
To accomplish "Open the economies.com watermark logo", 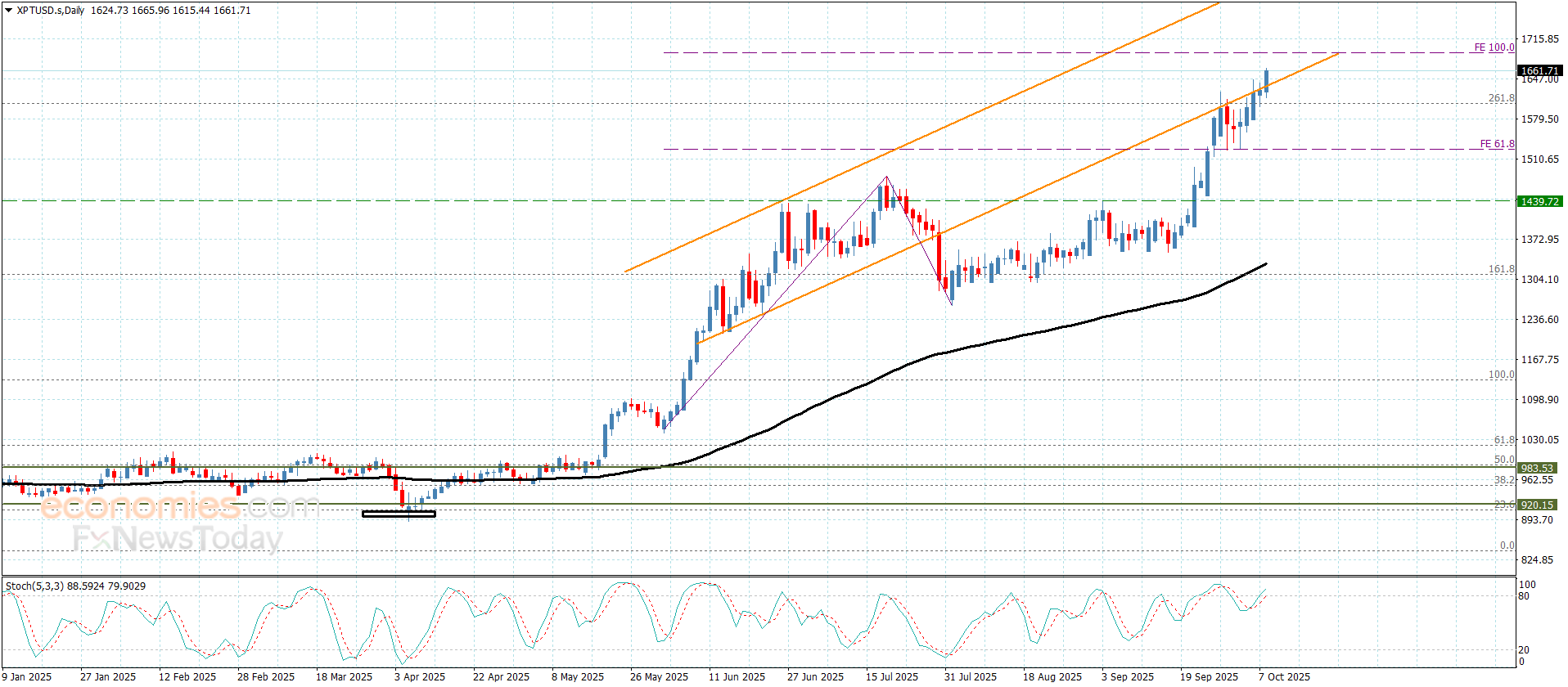I will point(178,507).
